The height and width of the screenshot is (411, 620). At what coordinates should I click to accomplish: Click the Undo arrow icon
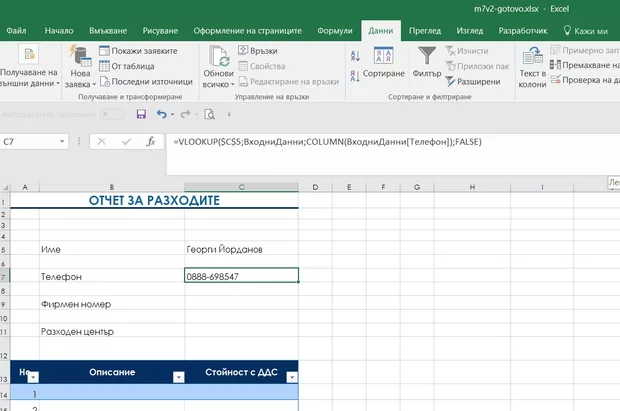pos(162,115)
